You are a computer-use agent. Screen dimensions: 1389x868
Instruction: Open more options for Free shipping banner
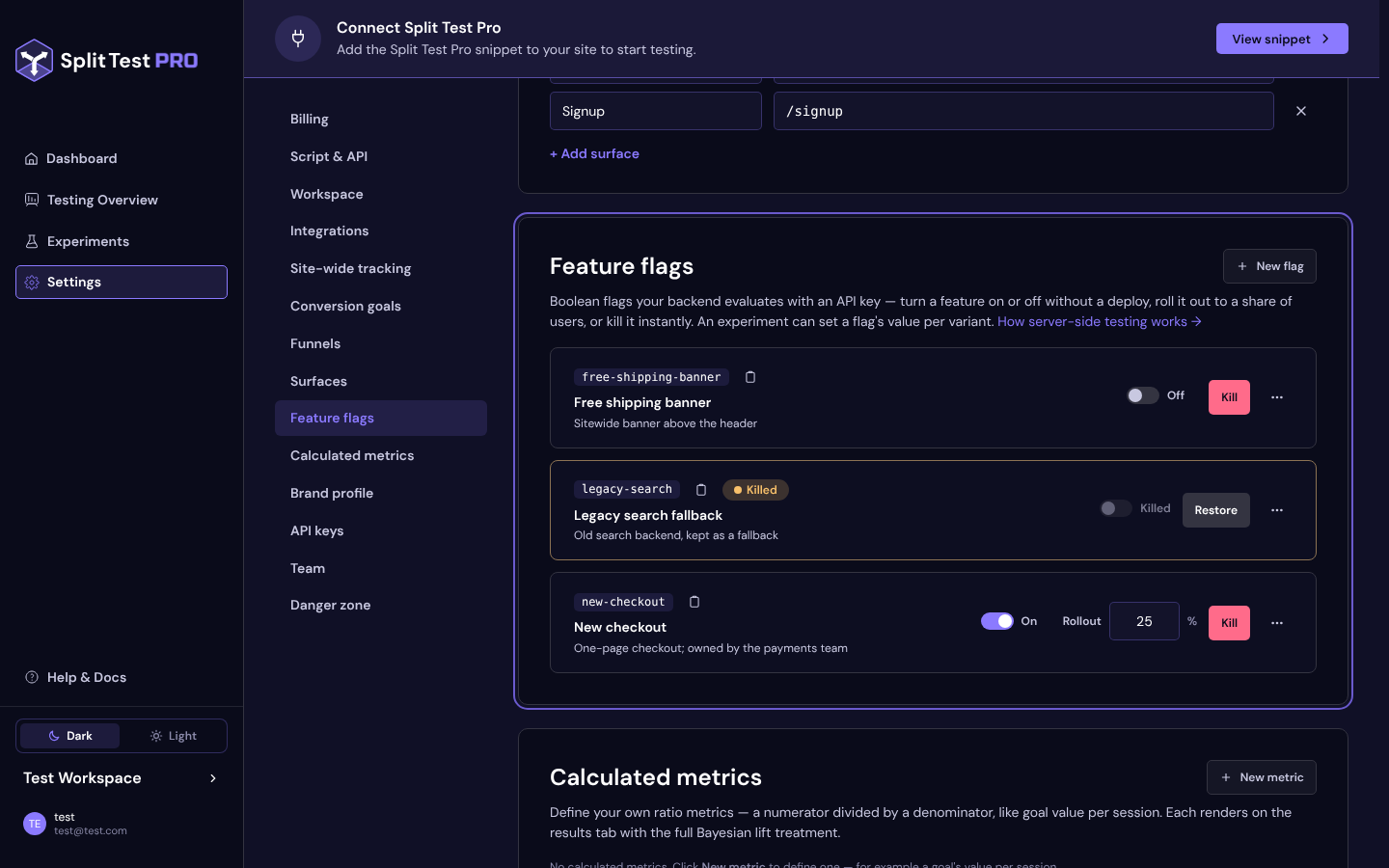tap(1277, 397)
